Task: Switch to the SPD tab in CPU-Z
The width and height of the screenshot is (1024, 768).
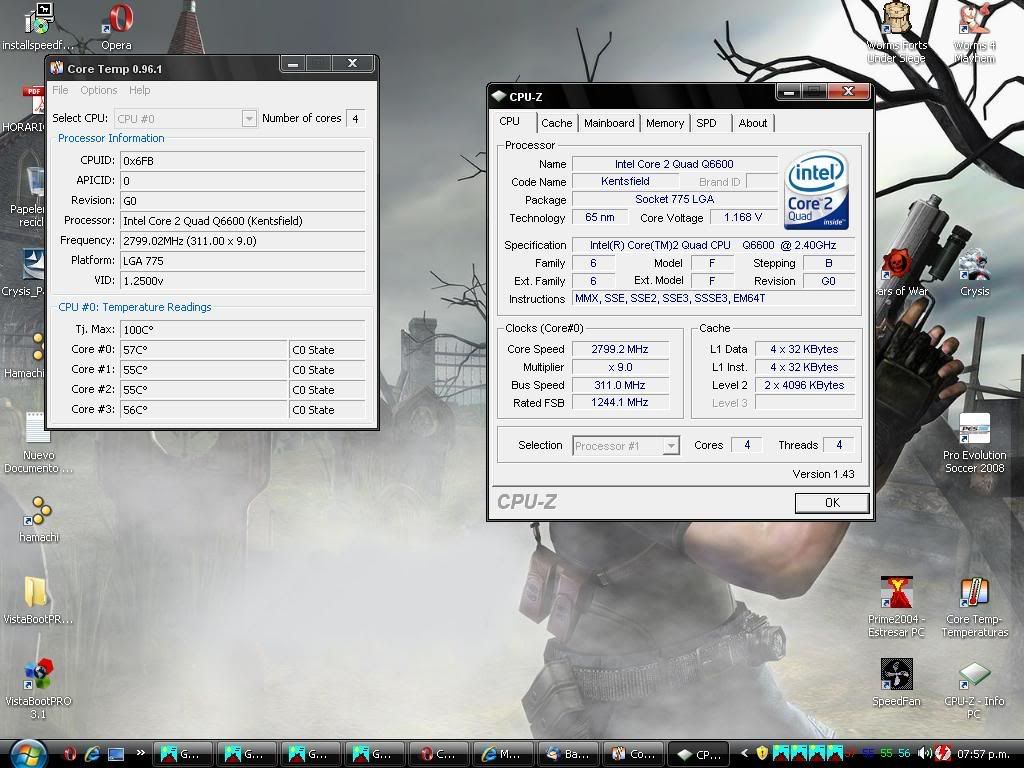Action: tap(707, 123)
